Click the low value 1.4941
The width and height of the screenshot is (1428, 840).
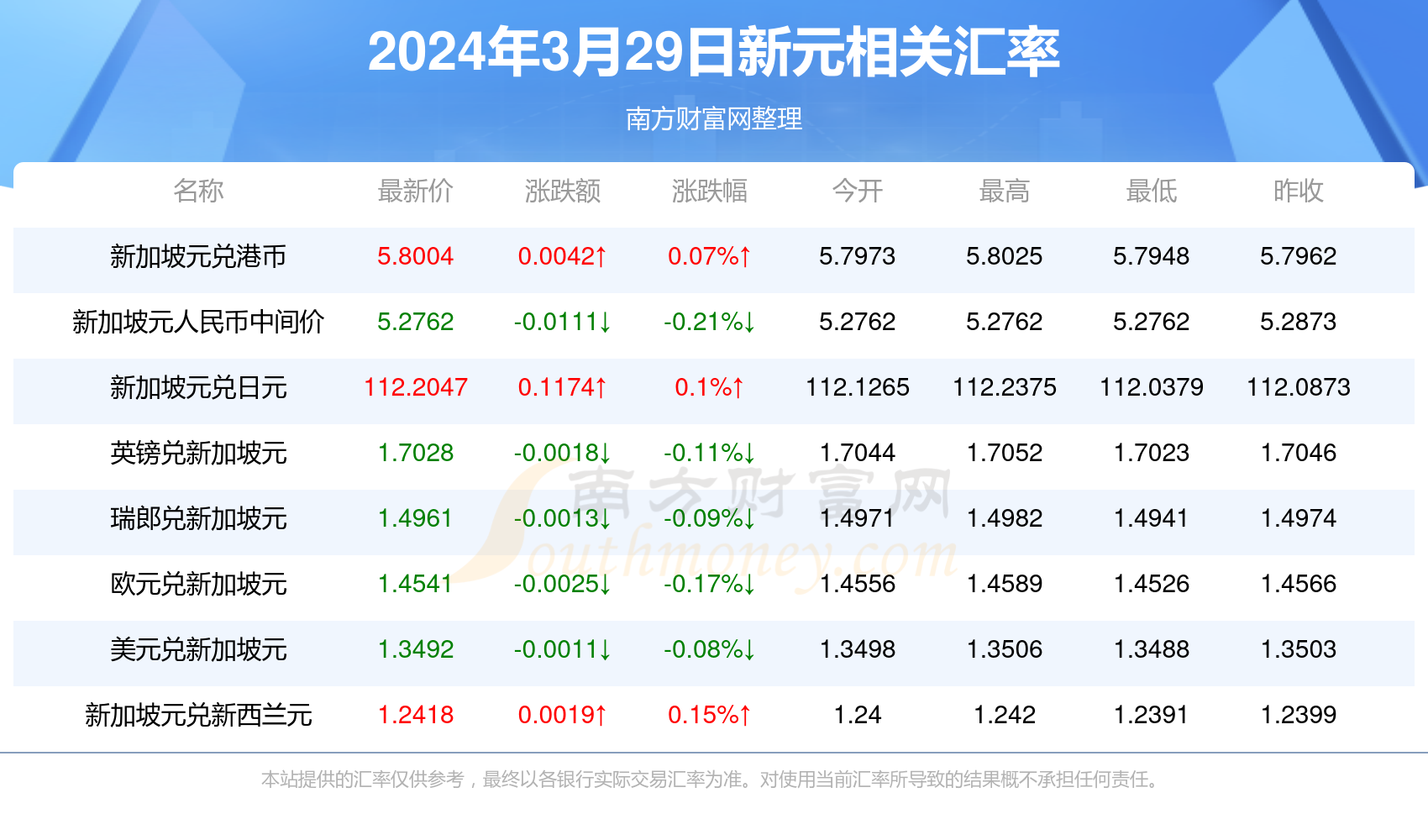click(x=1152, y=518)
